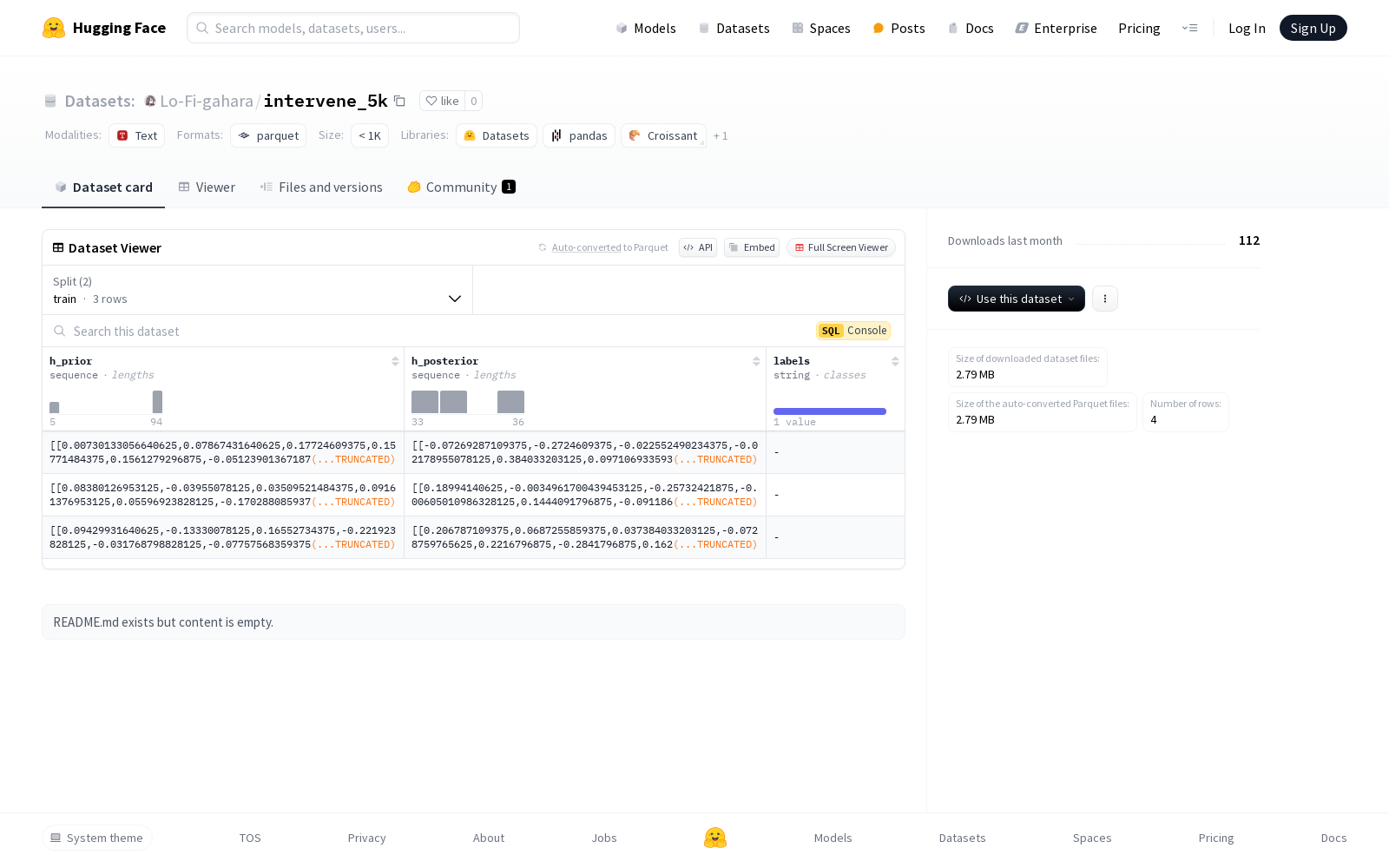Copy dataset name with the copy icon
The height and width of the screenshot is (868, 1389).
pos(399,101)
